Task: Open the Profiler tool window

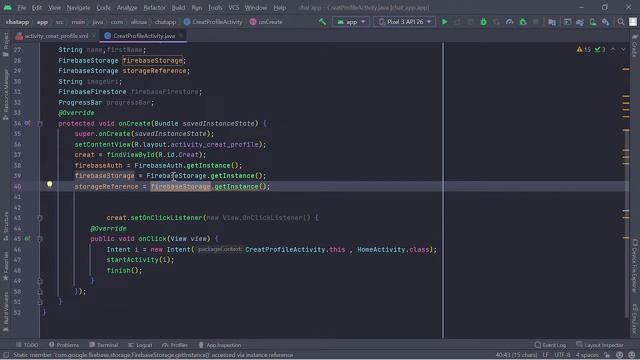Action: 175,345
